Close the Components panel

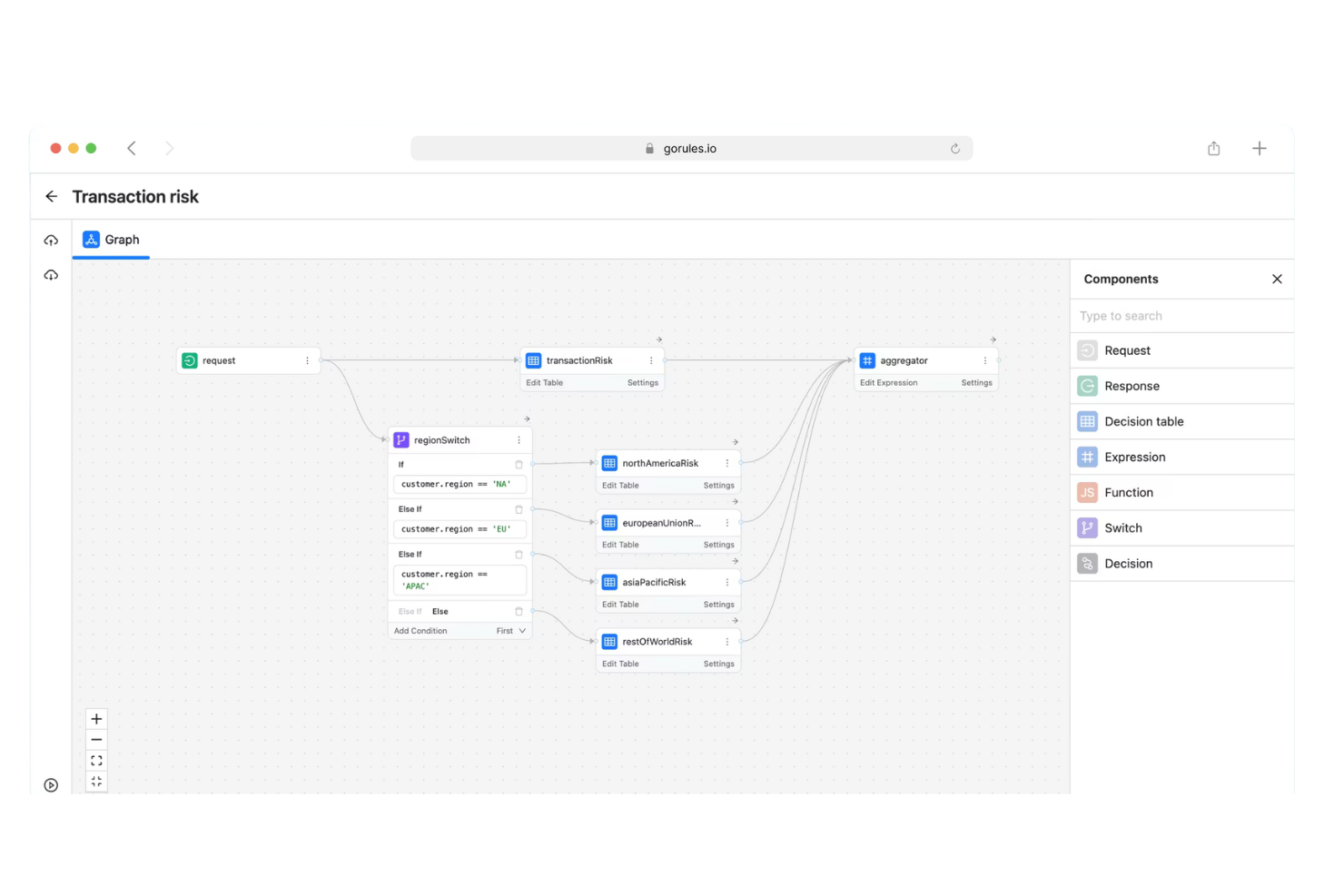tap(1277, 279)
